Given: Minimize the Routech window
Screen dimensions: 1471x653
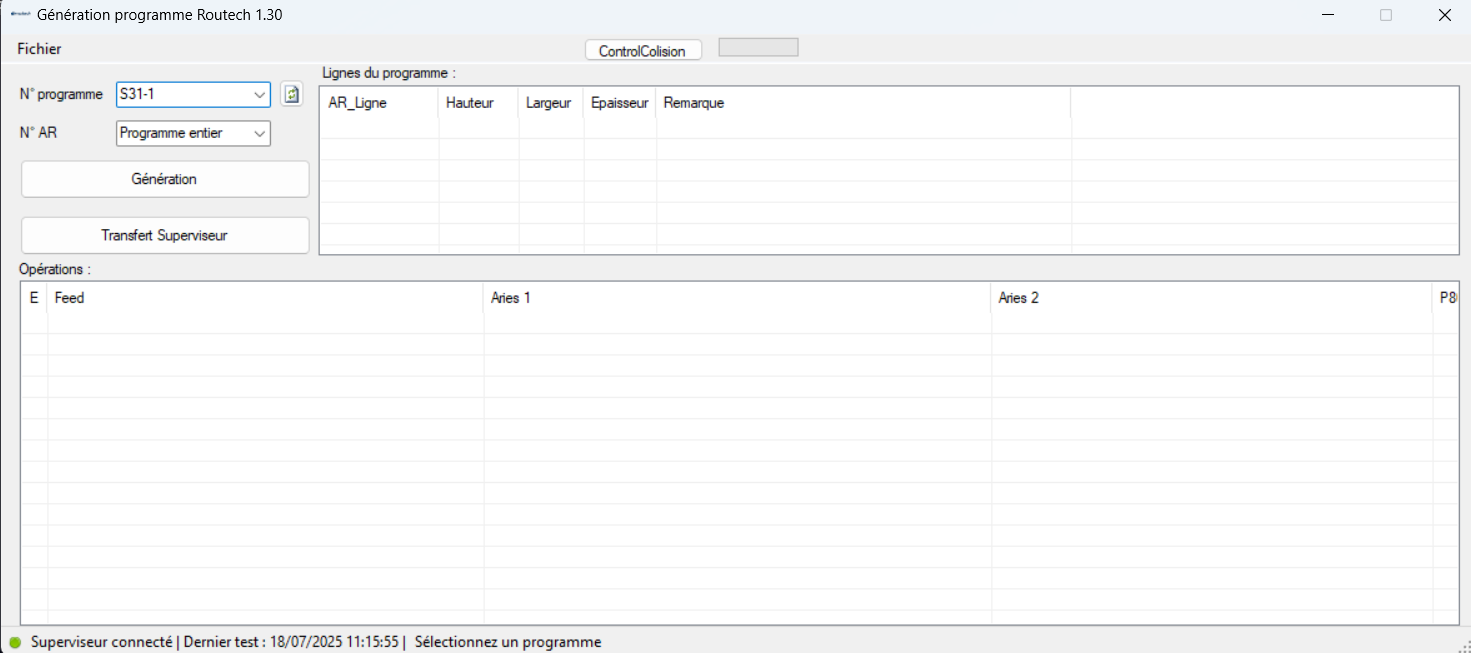Looking at the screenshot, I should coord(1328,15).
